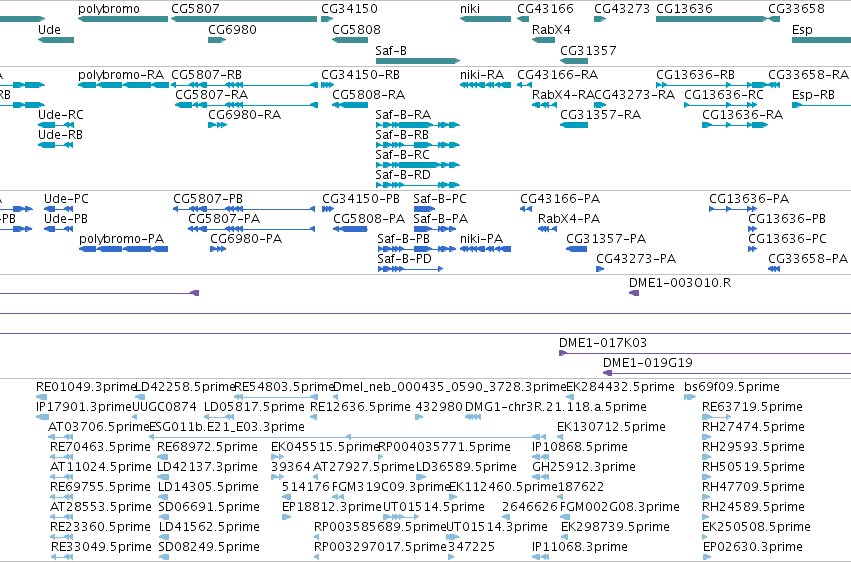
Task: Click the 'CG13636-RA' transcript label
Action: pos(742,114)
